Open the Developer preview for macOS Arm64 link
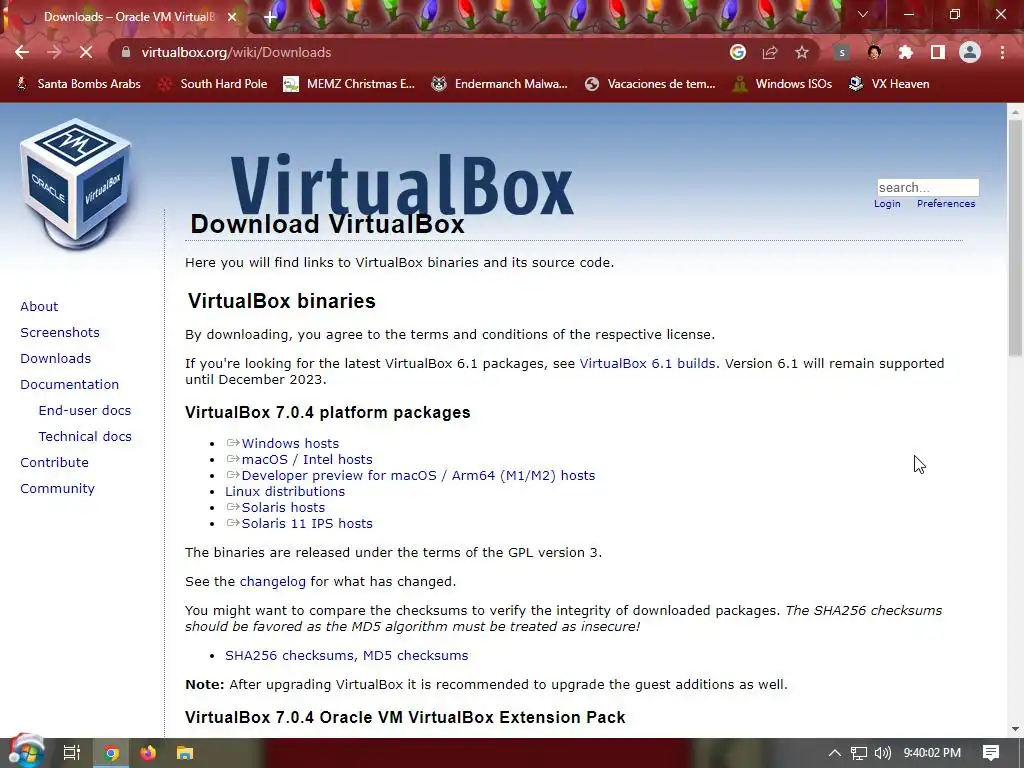This screenshot has height=768, width=1024. coord(411,475)
